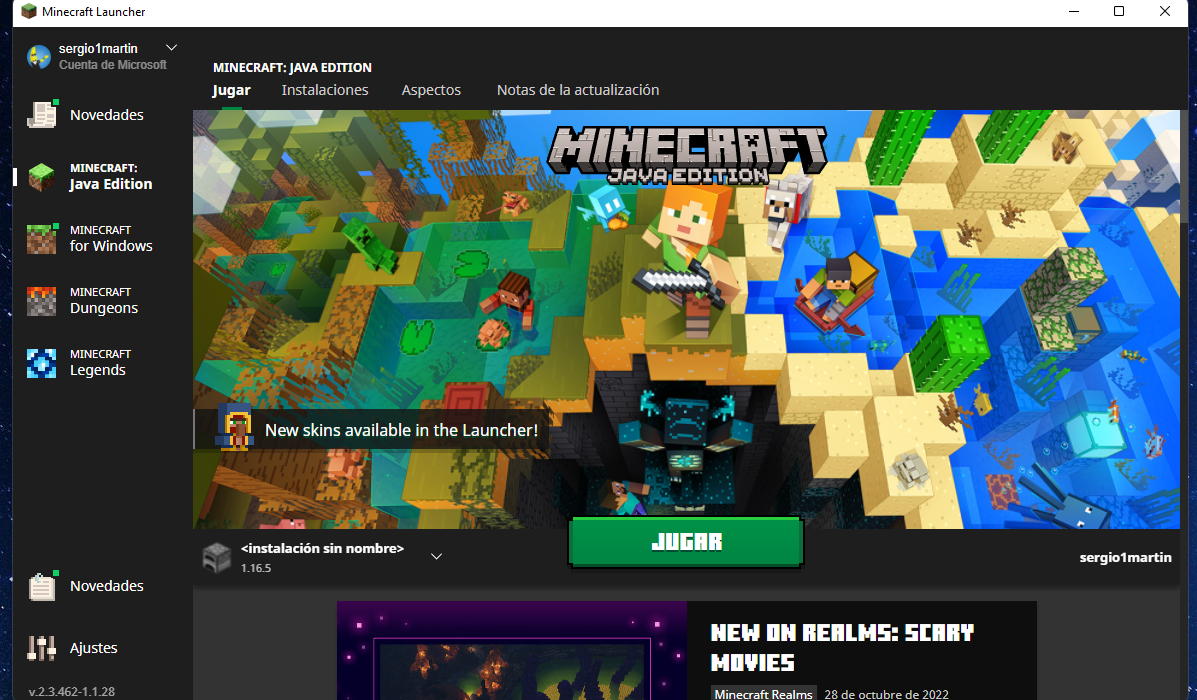Select the Minecraft Java Edition grass block icon

coord(41,177)
